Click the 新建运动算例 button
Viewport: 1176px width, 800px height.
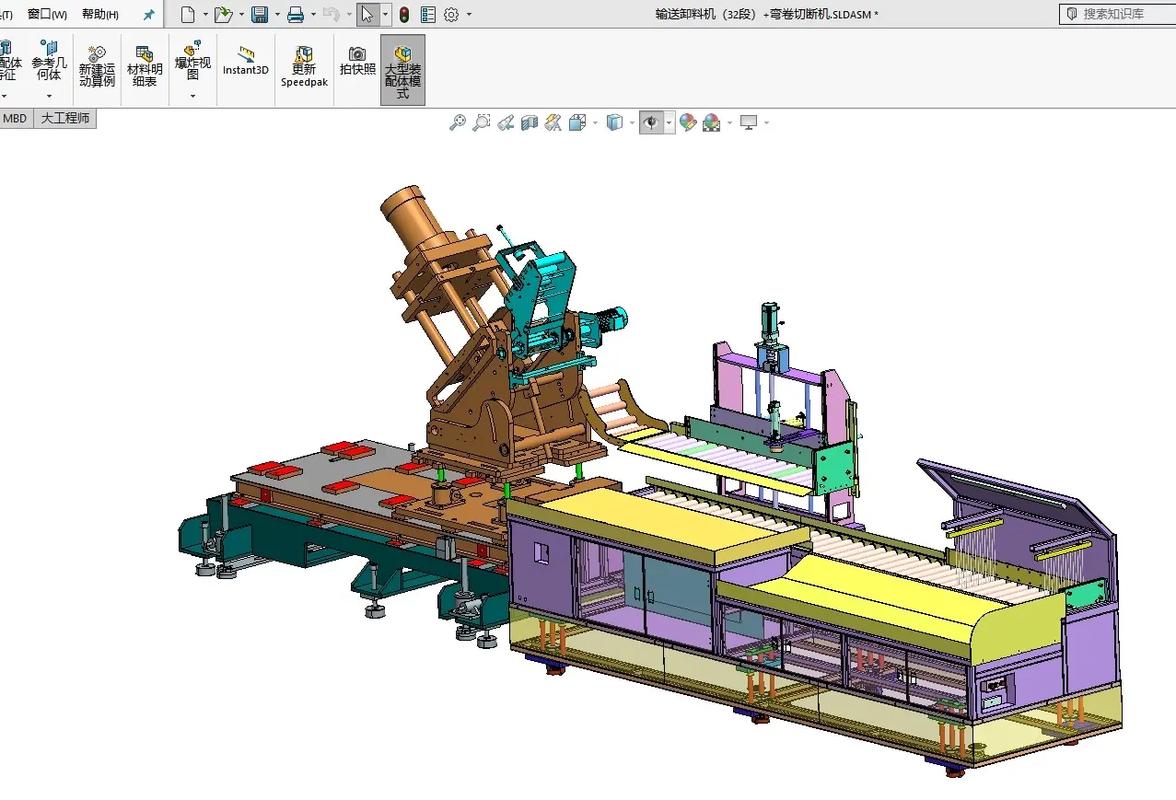[97, 66]
